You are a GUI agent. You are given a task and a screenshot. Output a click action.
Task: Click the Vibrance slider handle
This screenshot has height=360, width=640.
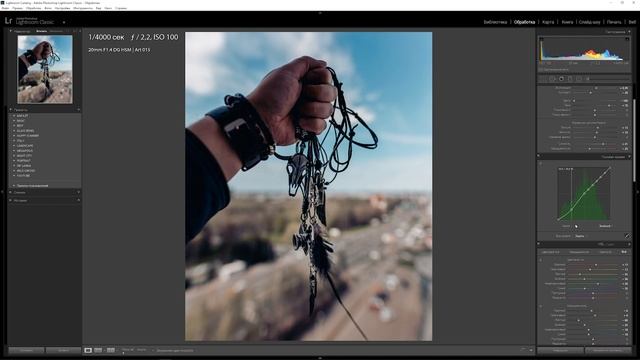[x=603, y=144]
